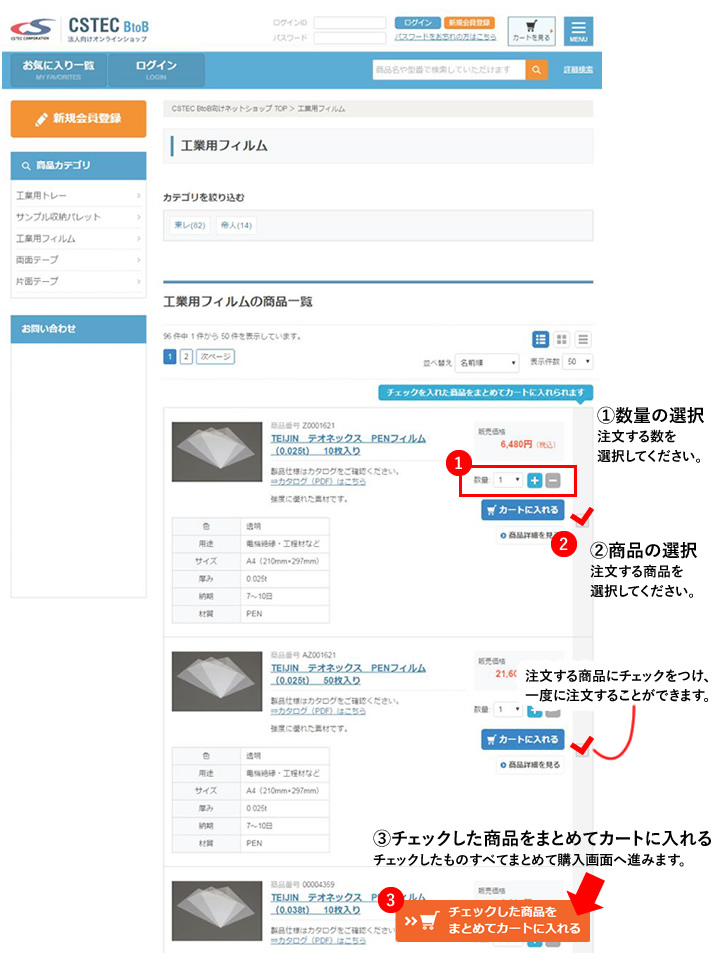Increase quantity for Z0001621 with plus
Image resolution: width=720 pixels, height=968 pixels.
(535, 480)
